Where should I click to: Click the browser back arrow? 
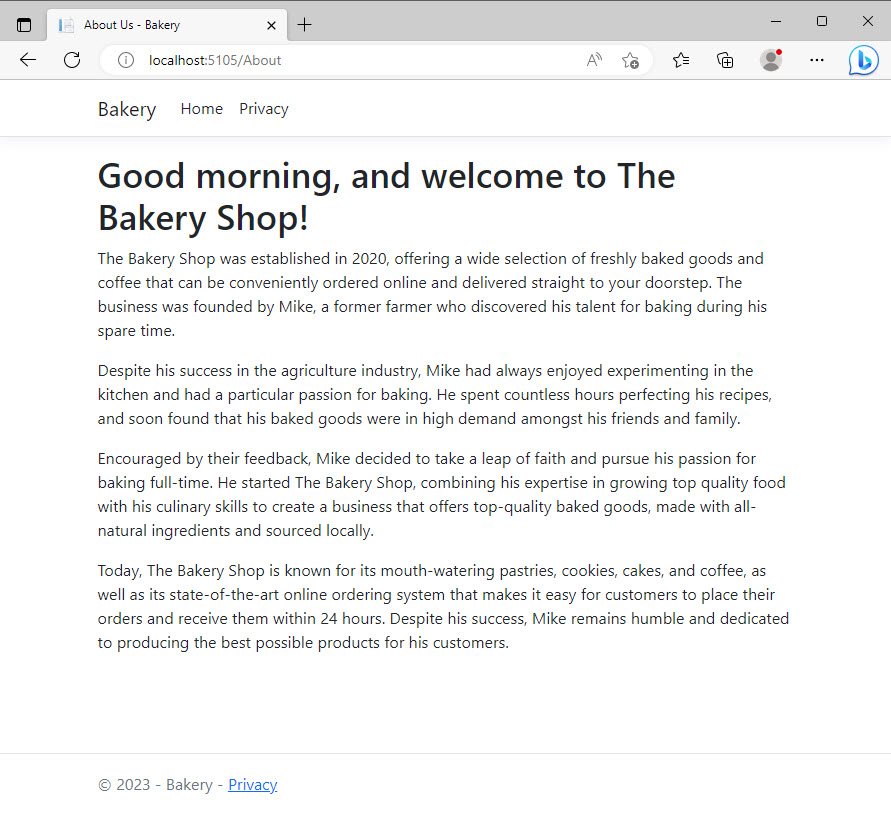27,60
